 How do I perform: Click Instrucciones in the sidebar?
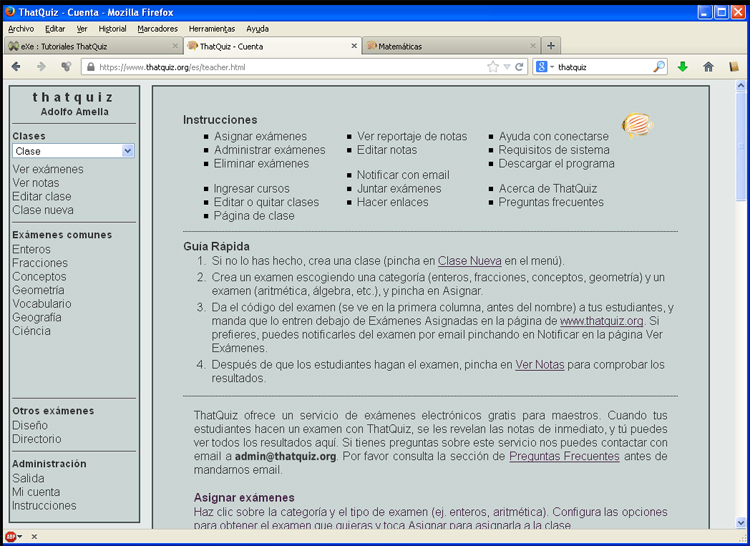44,505
